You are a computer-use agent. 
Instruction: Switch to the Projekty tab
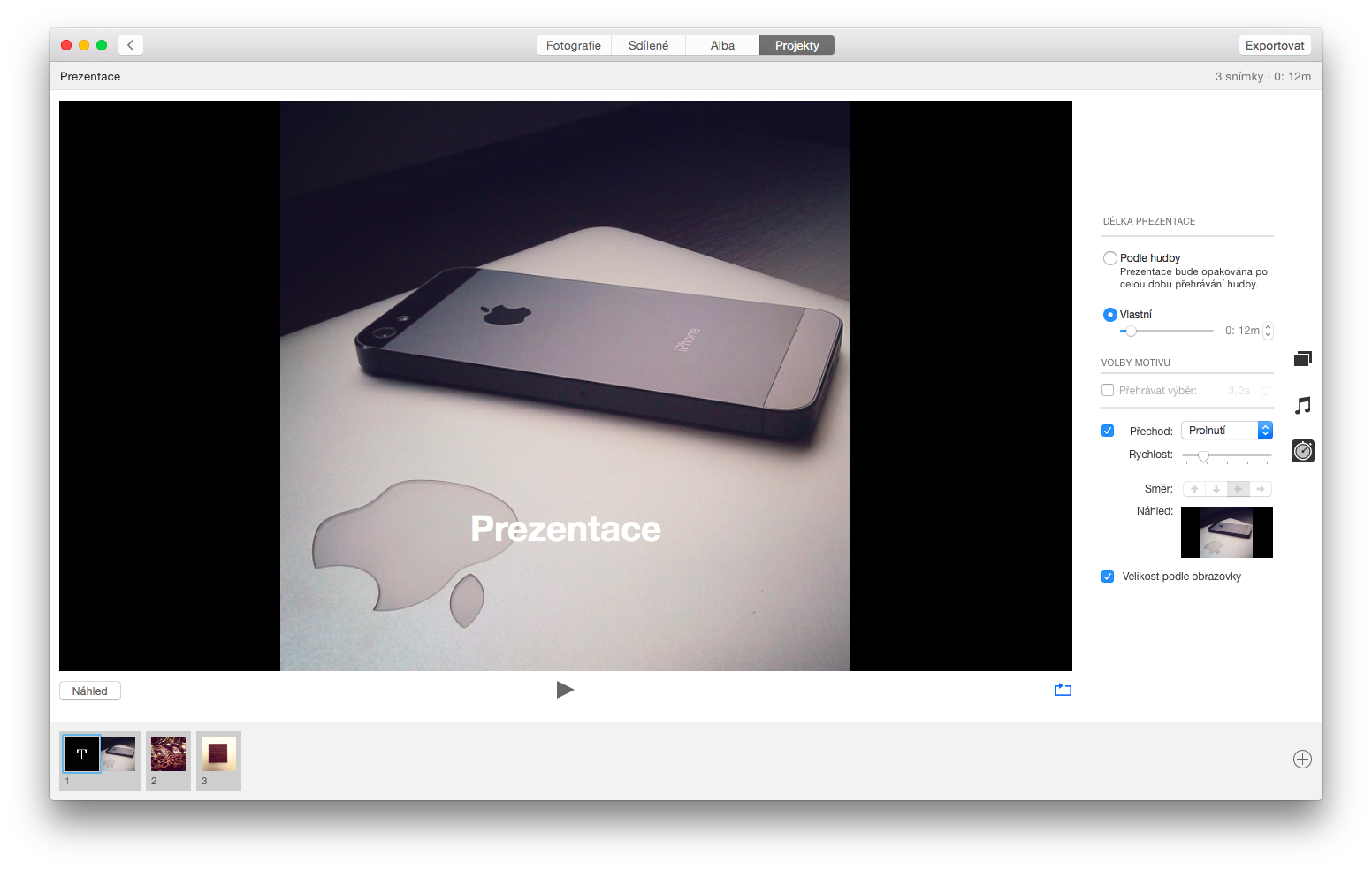click(797, 45)
